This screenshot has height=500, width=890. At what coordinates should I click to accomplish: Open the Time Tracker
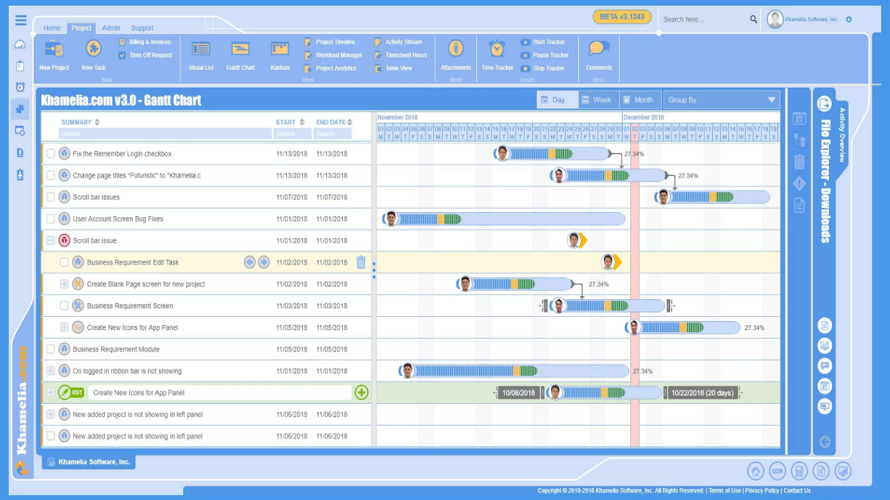[497, 50]
